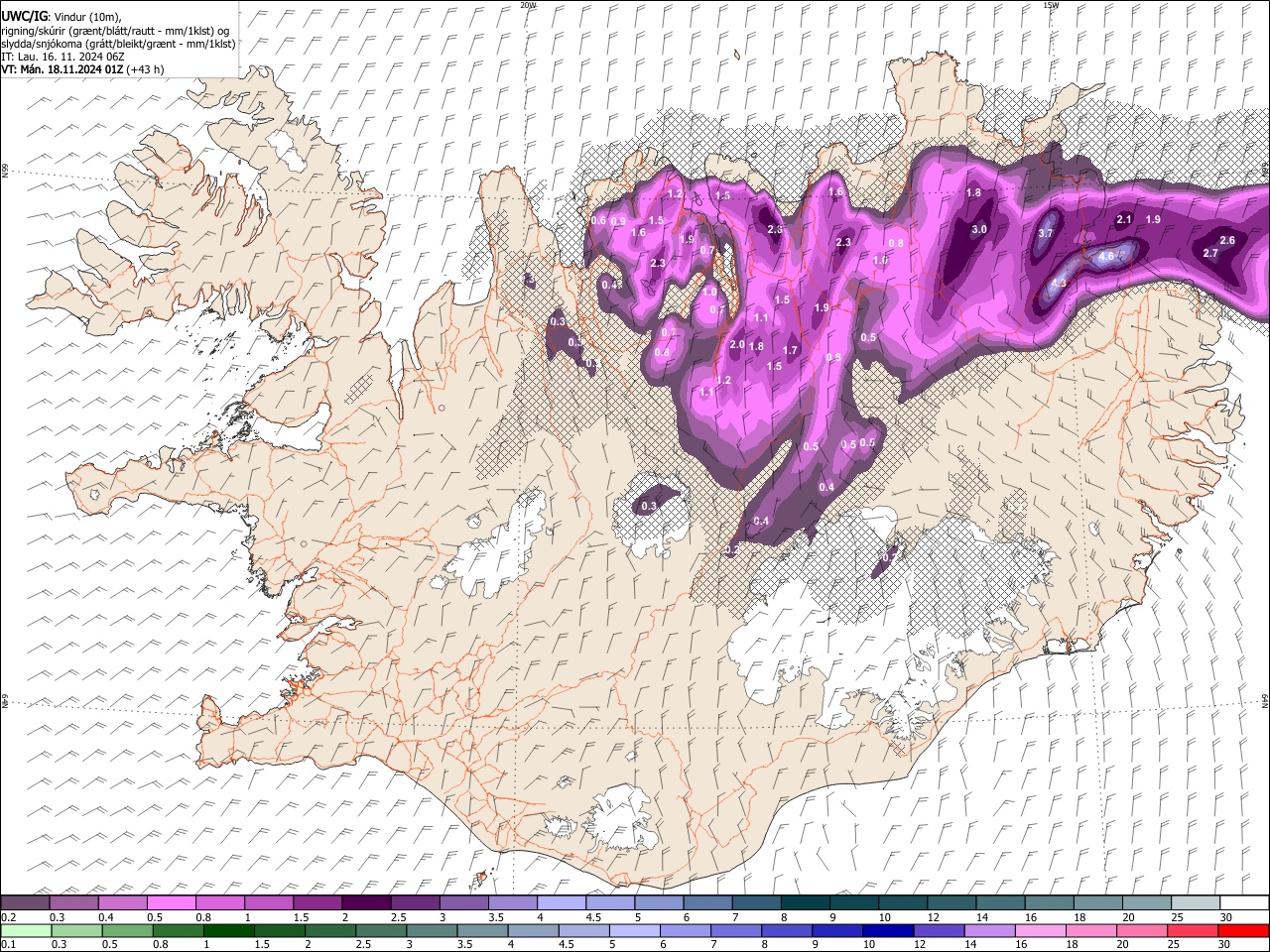Screen dimensions: 1270x952
Task: Select the bright pink swatch labeled 0.5
Action: coord(171,902)
